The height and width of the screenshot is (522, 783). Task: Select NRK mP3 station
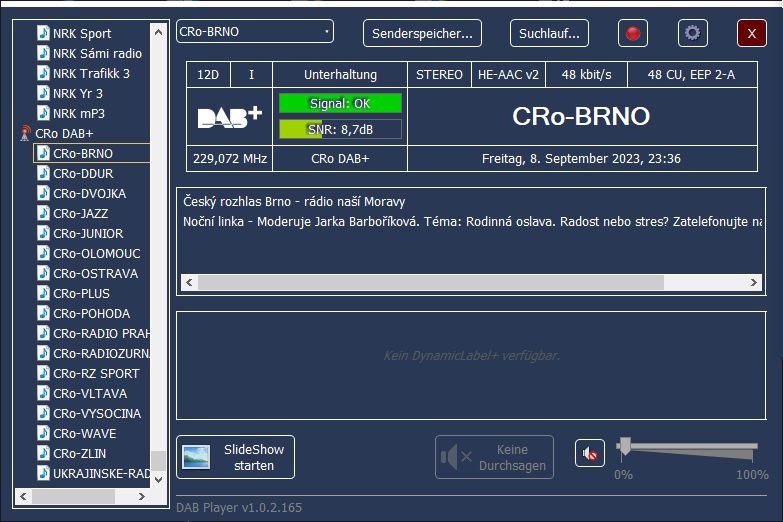78,113
